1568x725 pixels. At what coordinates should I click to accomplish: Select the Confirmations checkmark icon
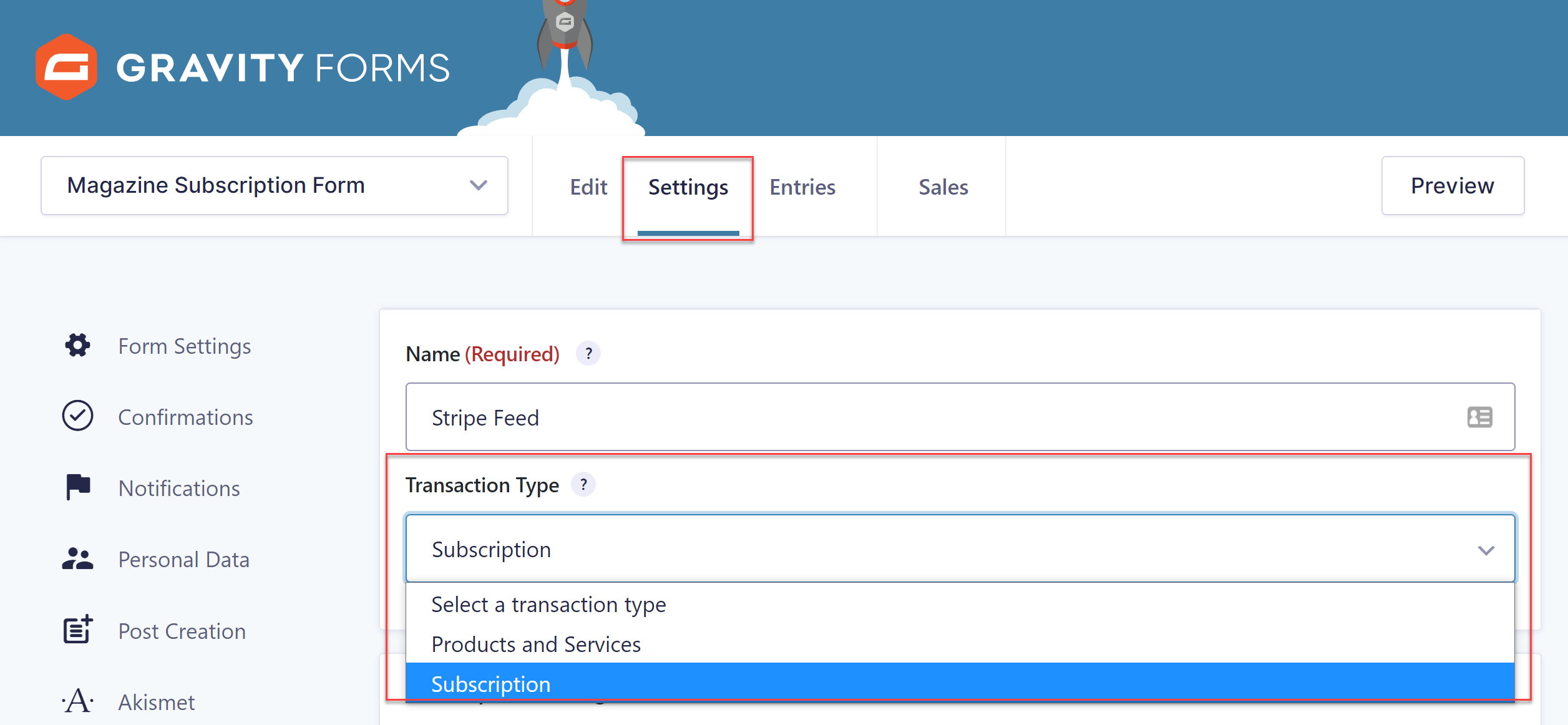(x=77, y=416)
